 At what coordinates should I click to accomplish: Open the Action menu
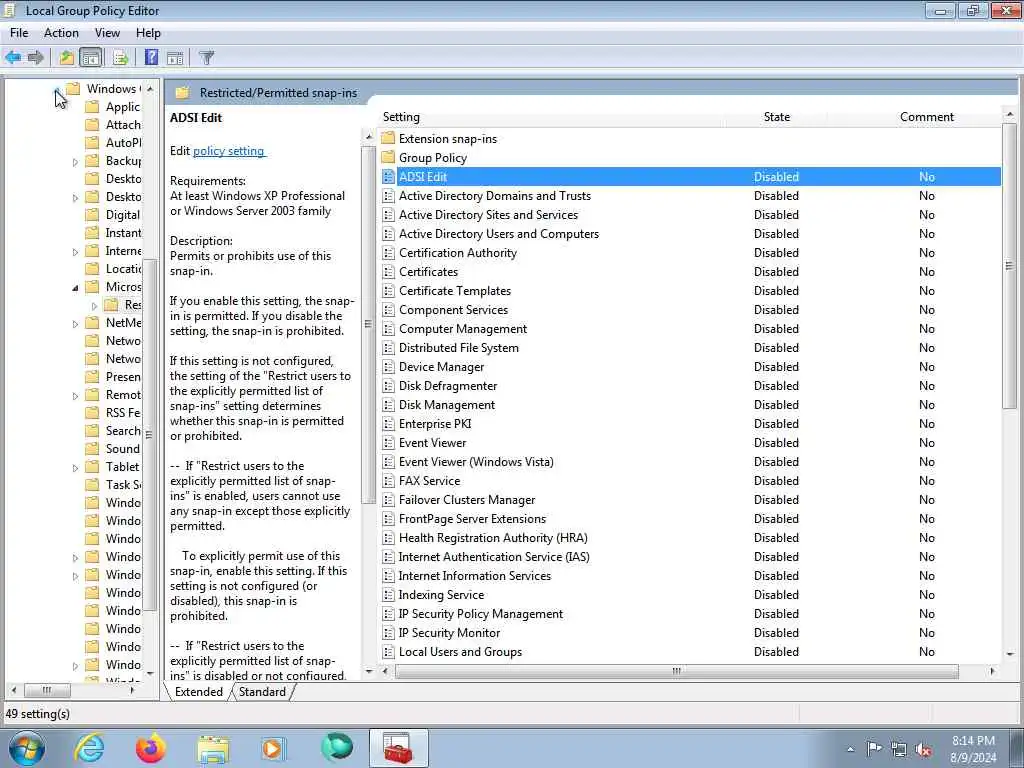tap(61, 33)
